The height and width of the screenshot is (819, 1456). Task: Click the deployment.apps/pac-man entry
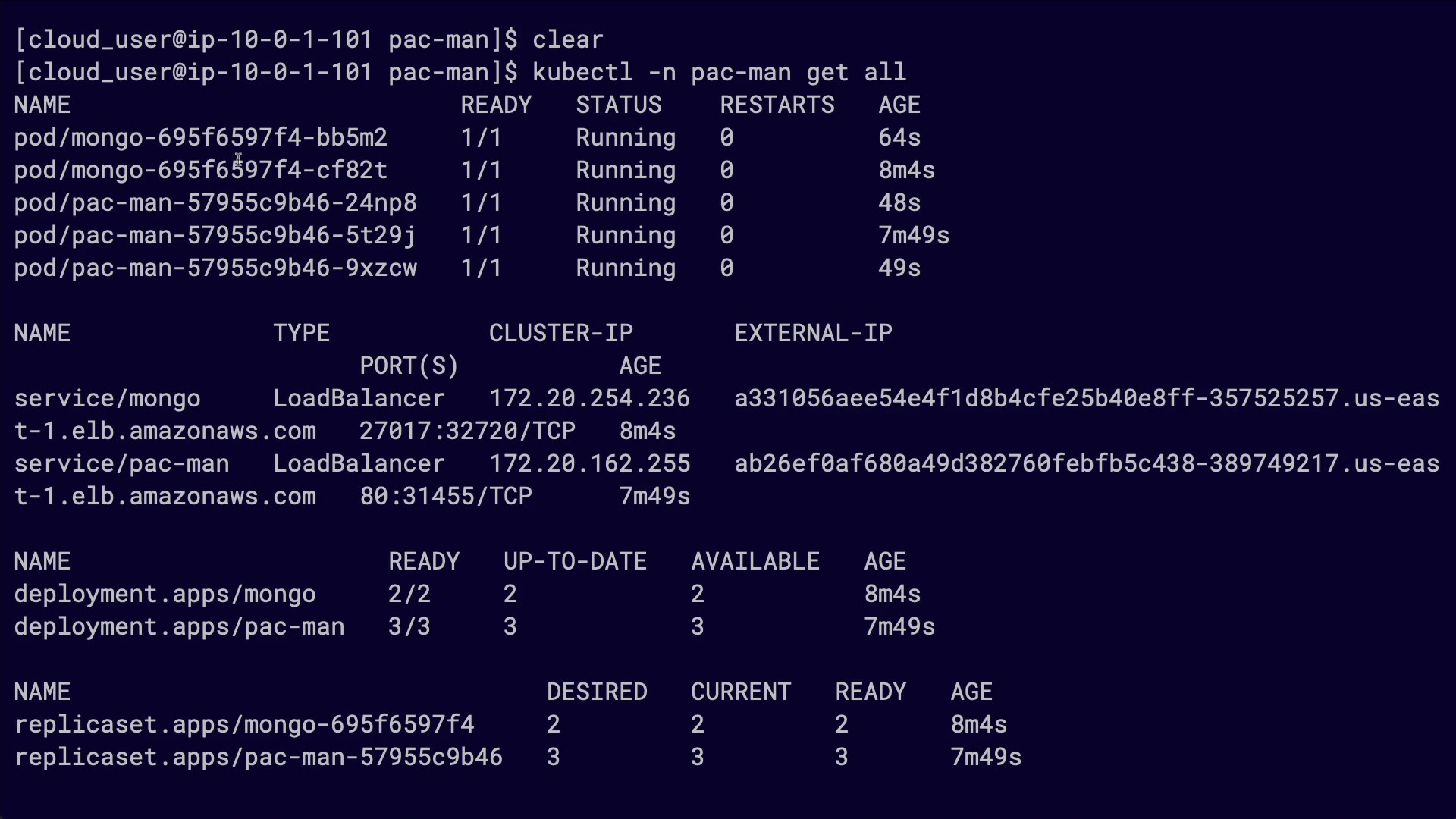180,627
